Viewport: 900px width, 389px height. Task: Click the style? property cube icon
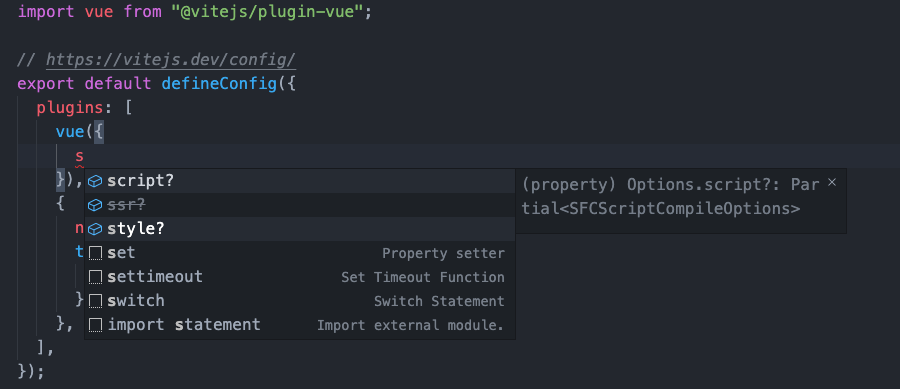click(x=95, y=229)
